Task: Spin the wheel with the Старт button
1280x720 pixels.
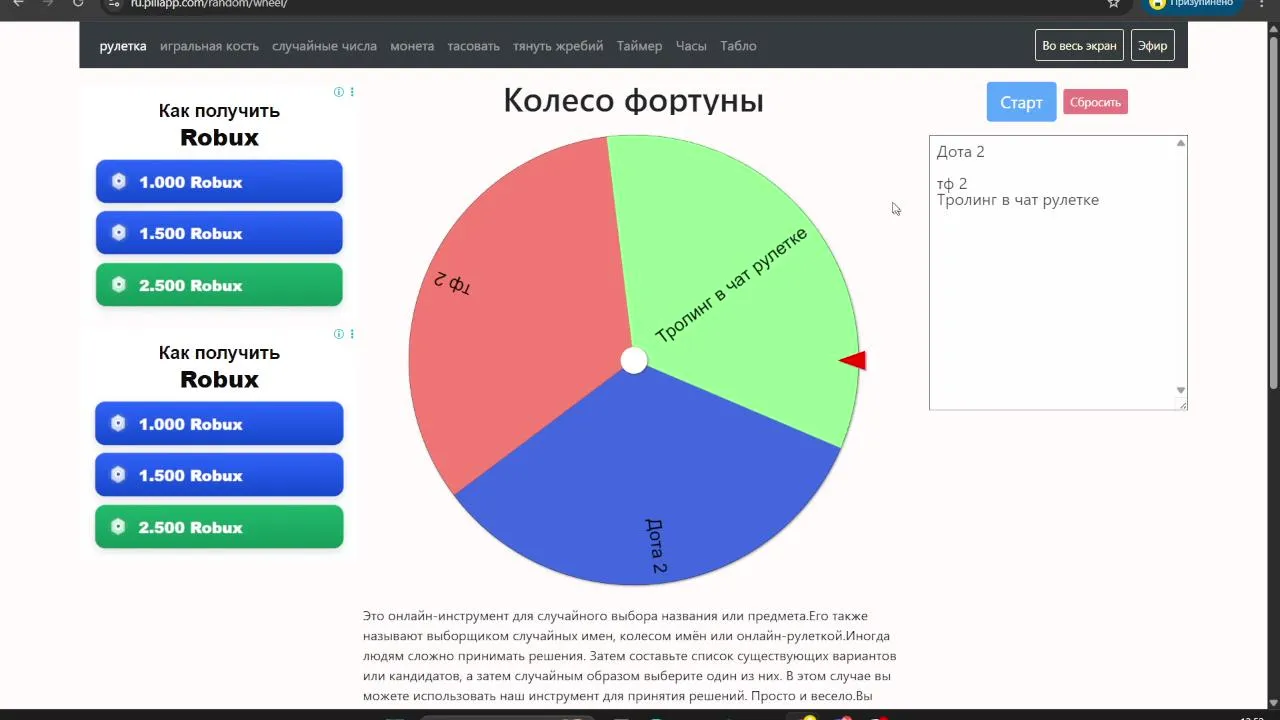Action: point(1021,102)
